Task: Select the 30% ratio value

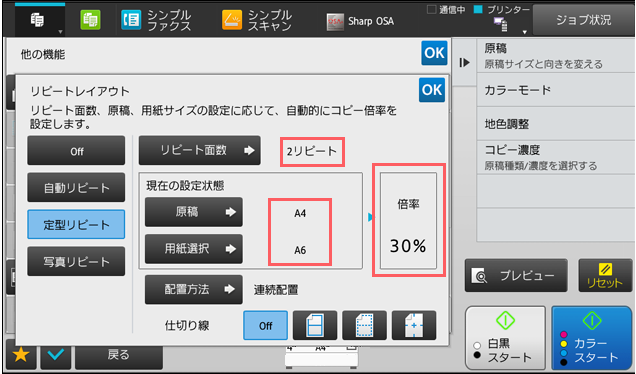Action: pos(408,246)
